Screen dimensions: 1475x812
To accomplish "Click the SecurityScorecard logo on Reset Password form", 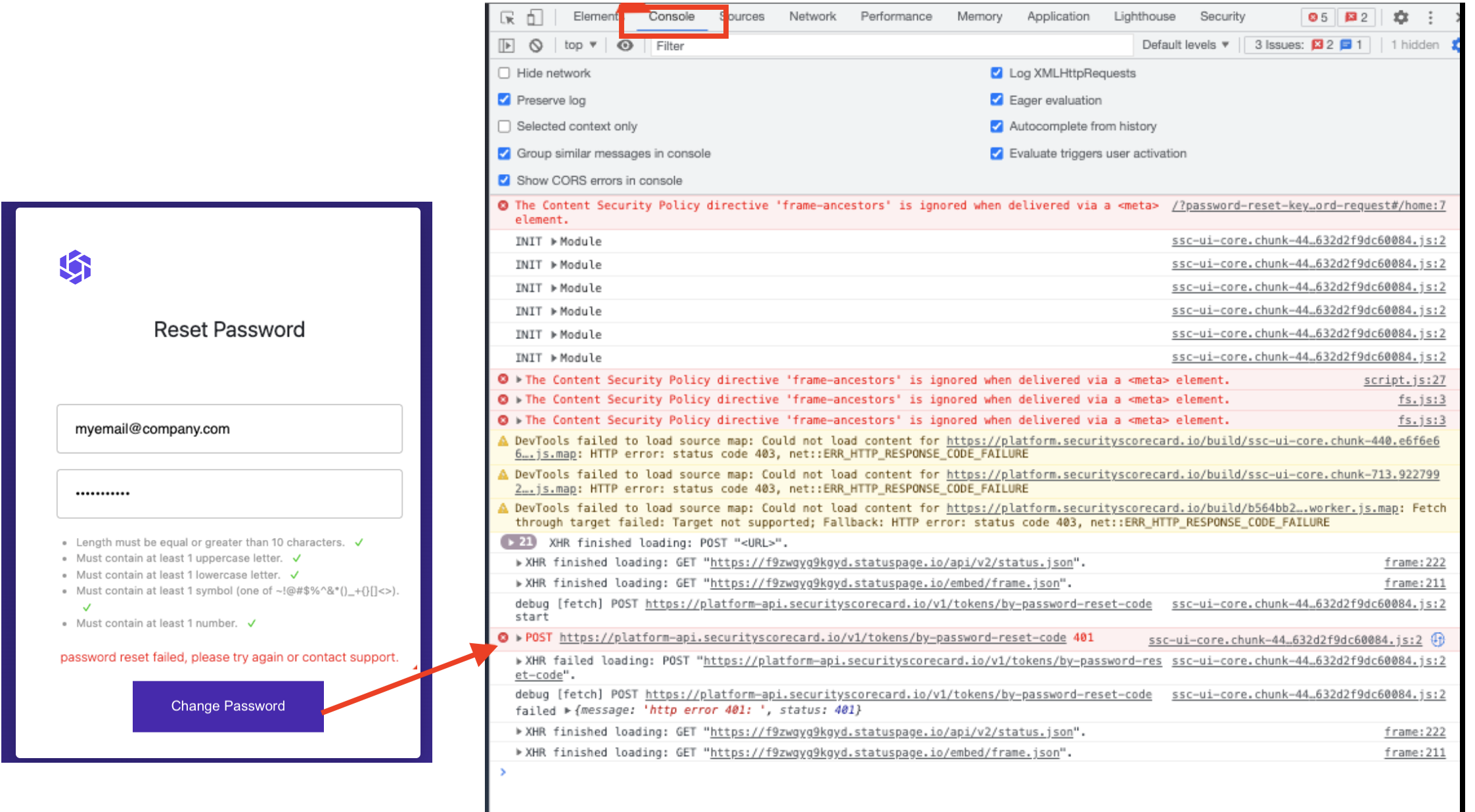I will (75, 267).
